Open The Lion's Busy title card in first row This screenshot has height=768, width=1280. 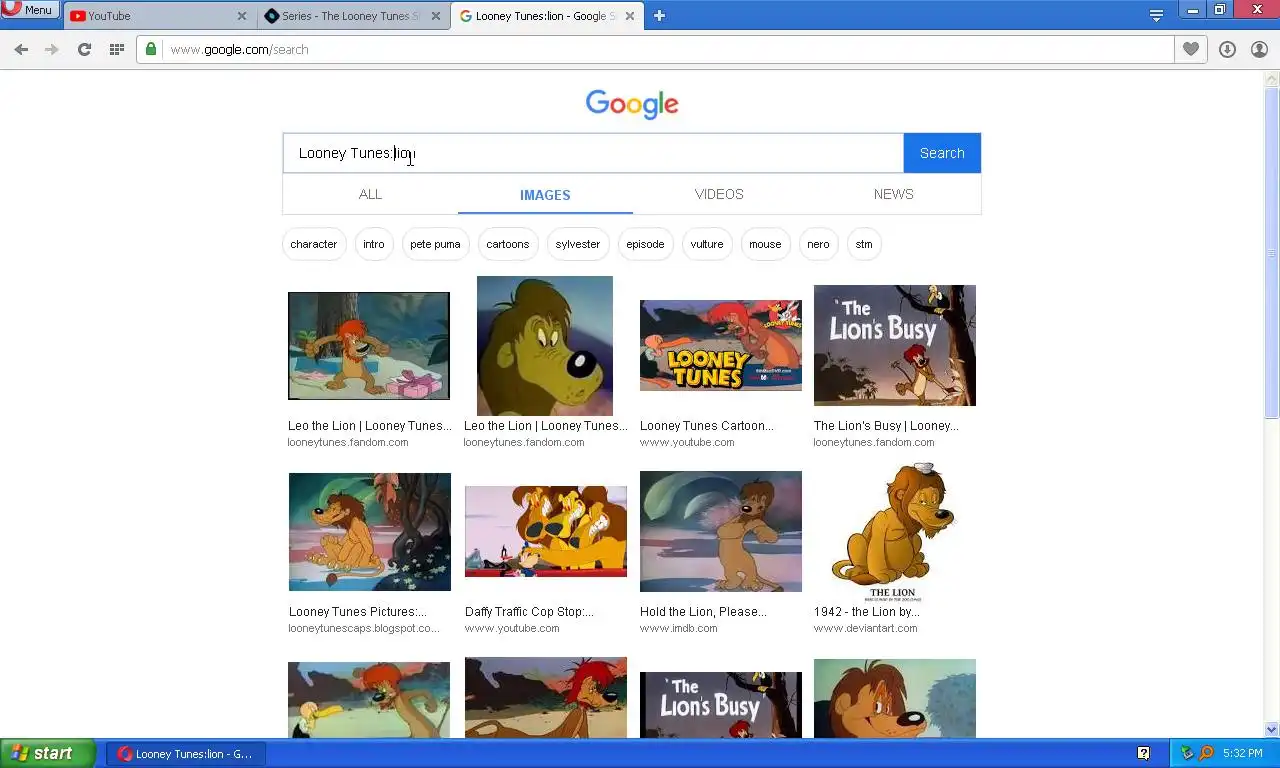pos(895,346)
